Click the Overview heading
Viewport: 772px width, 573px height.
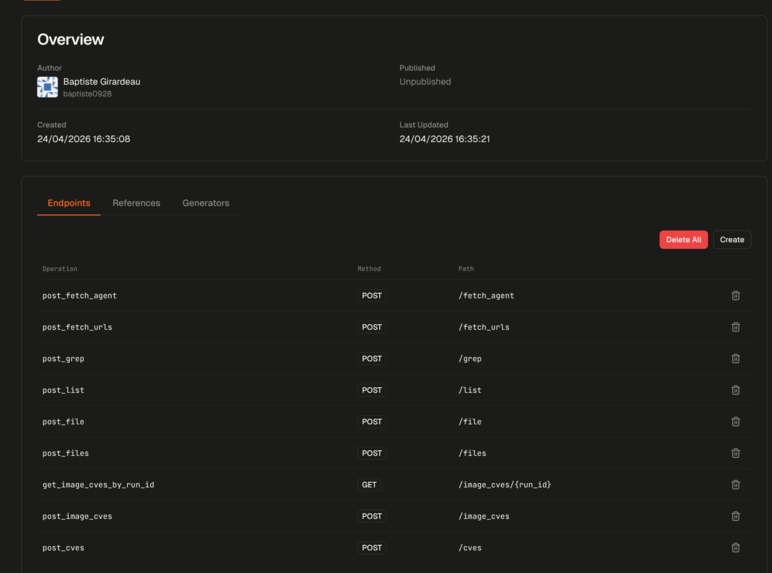70,39
